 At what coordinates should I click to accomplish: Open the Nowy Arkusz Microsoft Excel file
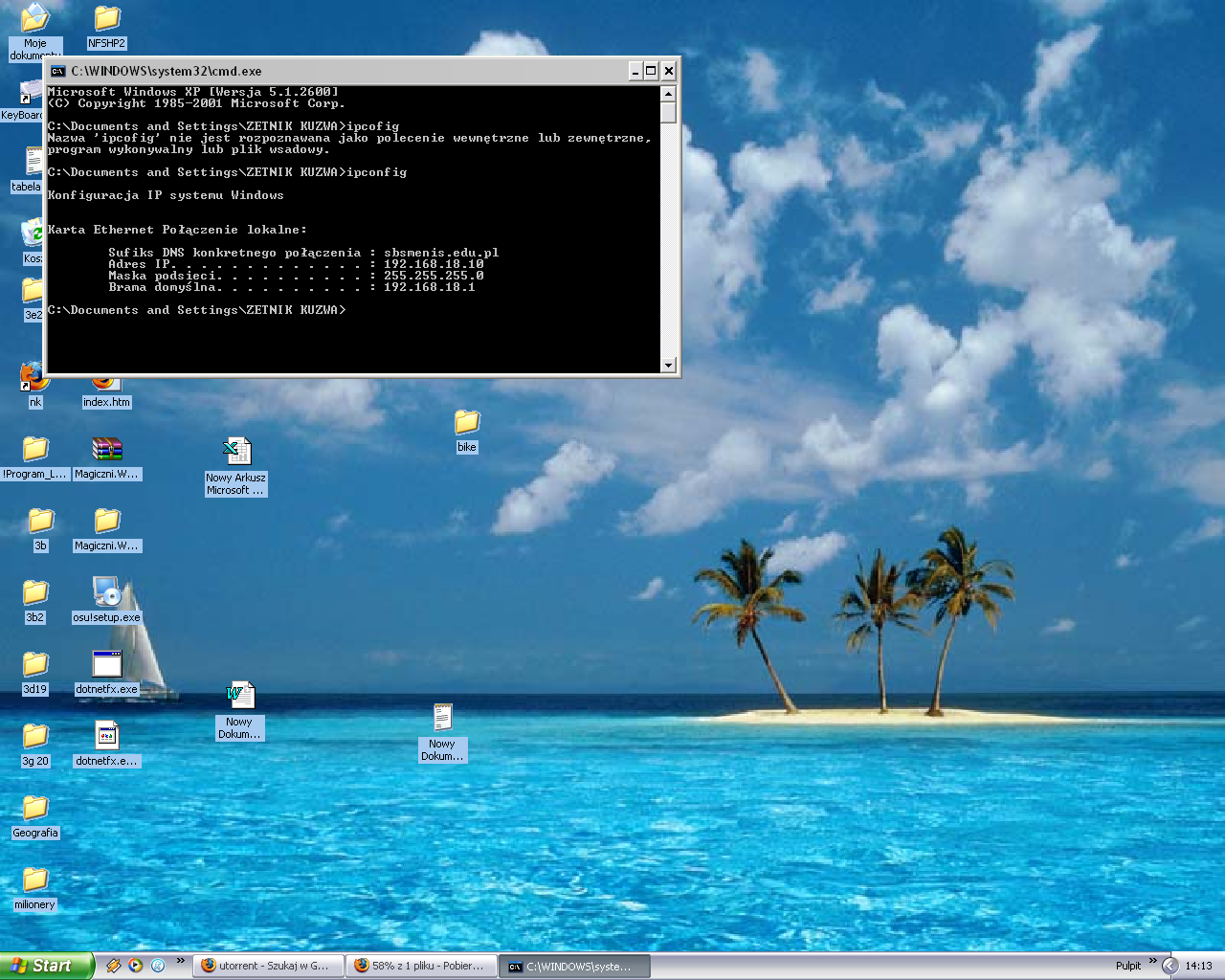[236, 451]
